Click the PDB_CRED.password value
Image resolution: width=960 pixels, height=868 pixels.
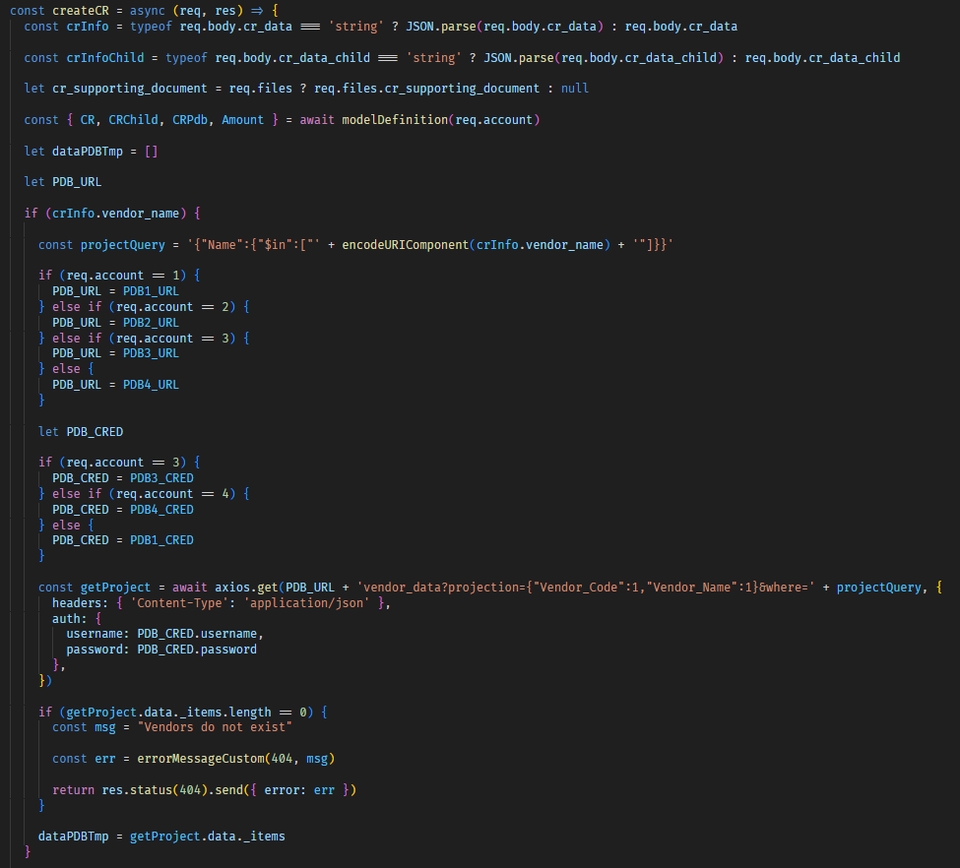pyautogui.click(x=197, y=649)
